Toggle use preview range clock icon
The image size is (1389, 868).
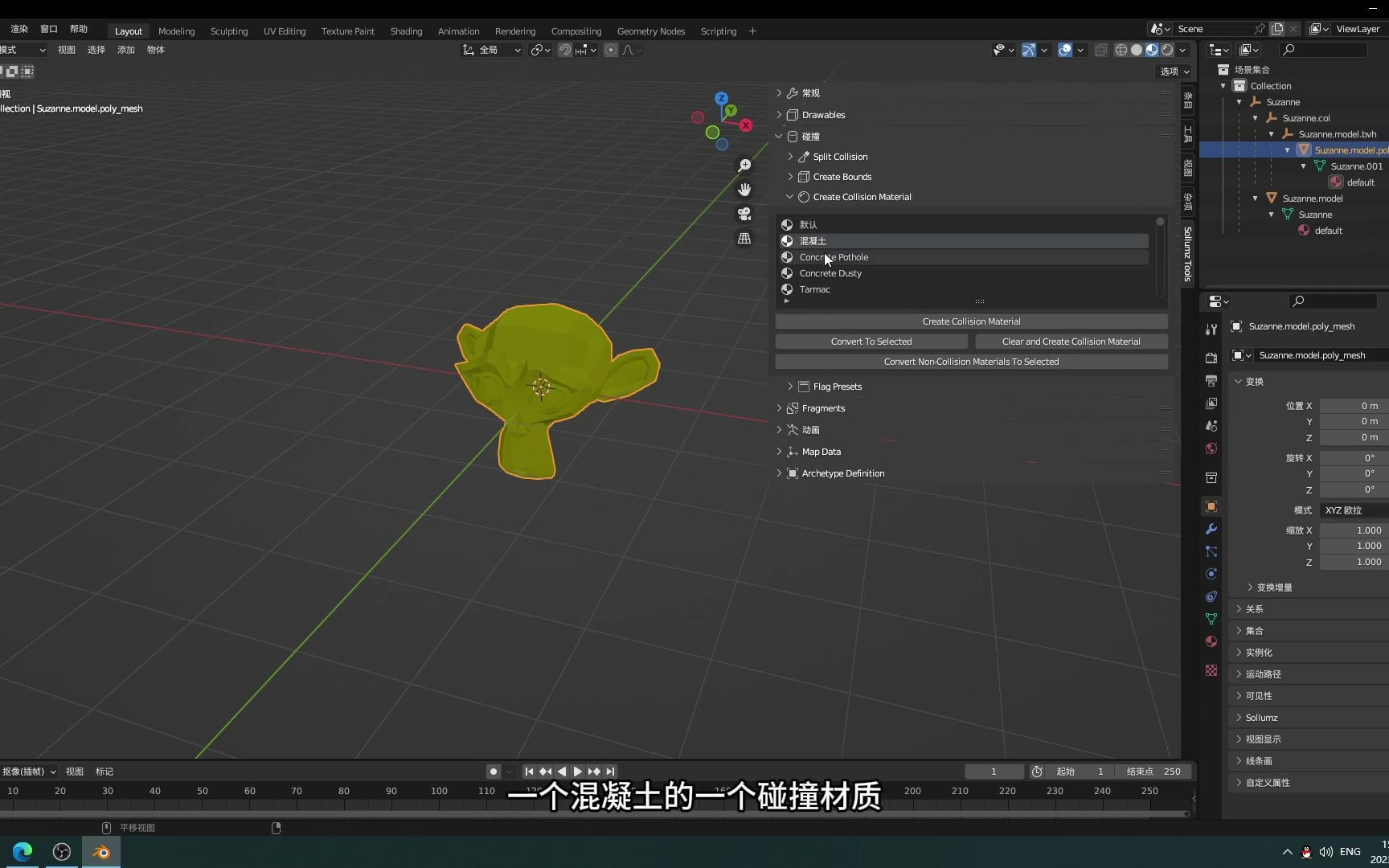point(1037,772)
